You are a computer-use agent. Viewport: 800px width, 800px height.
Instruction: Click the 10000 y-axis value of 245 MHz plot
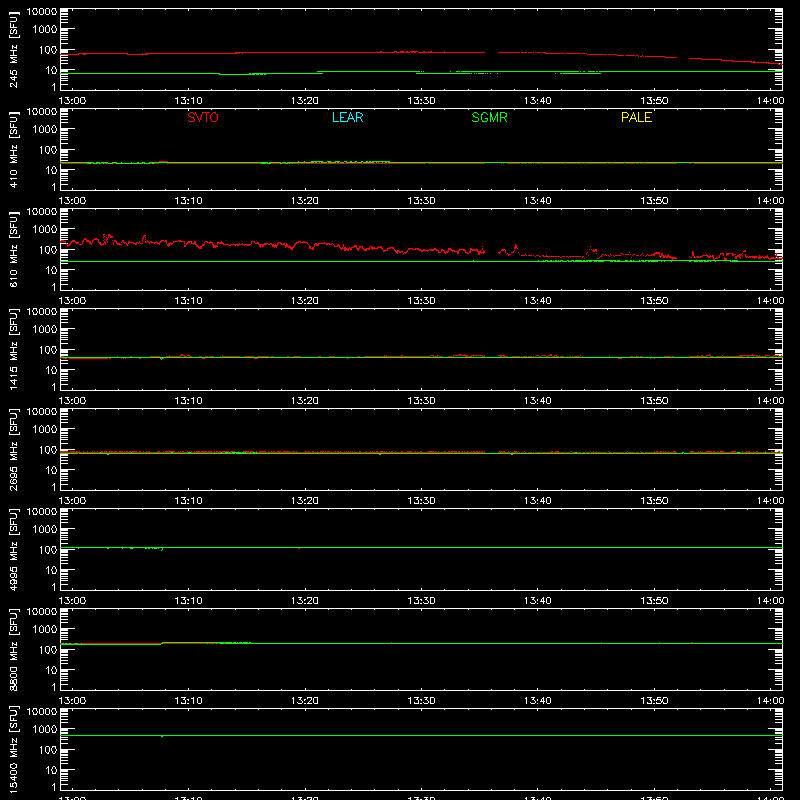point(42,12)
